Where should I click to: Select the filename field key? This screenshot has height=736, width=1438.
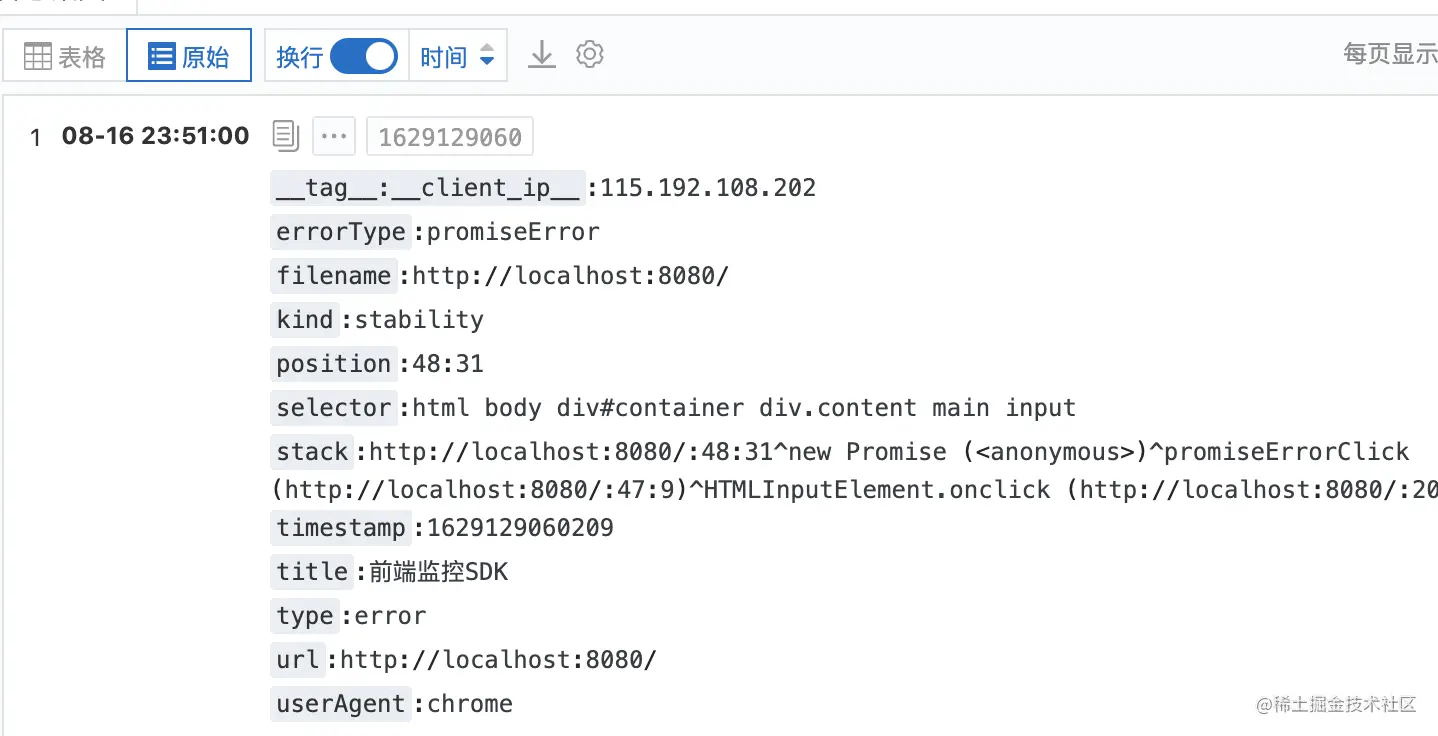coord(334,276)
